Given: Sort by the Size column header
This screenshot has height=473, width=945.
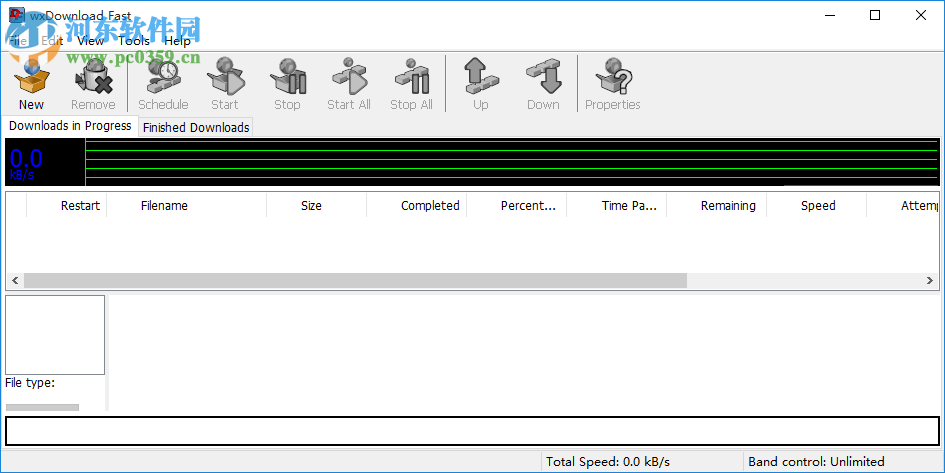Looking at the screenshot, I should pyautogui.click(x=316, y=205).
